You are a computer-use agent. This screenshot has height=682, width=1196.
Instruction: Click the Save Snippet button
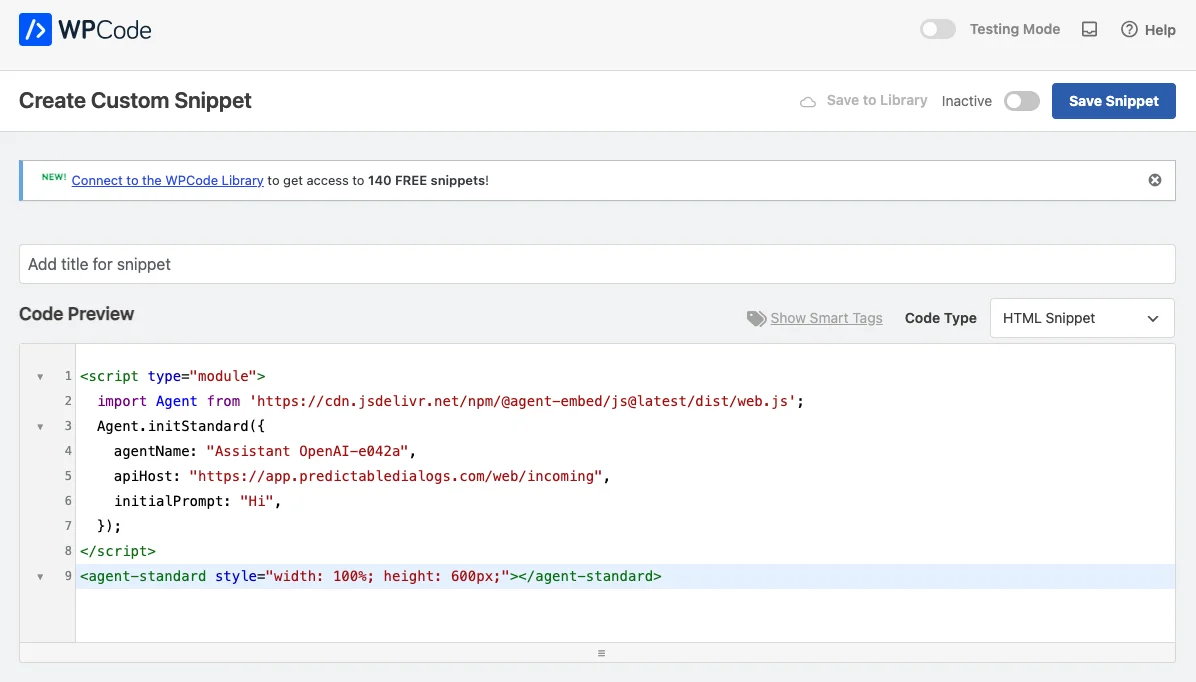click(1114, 101)
